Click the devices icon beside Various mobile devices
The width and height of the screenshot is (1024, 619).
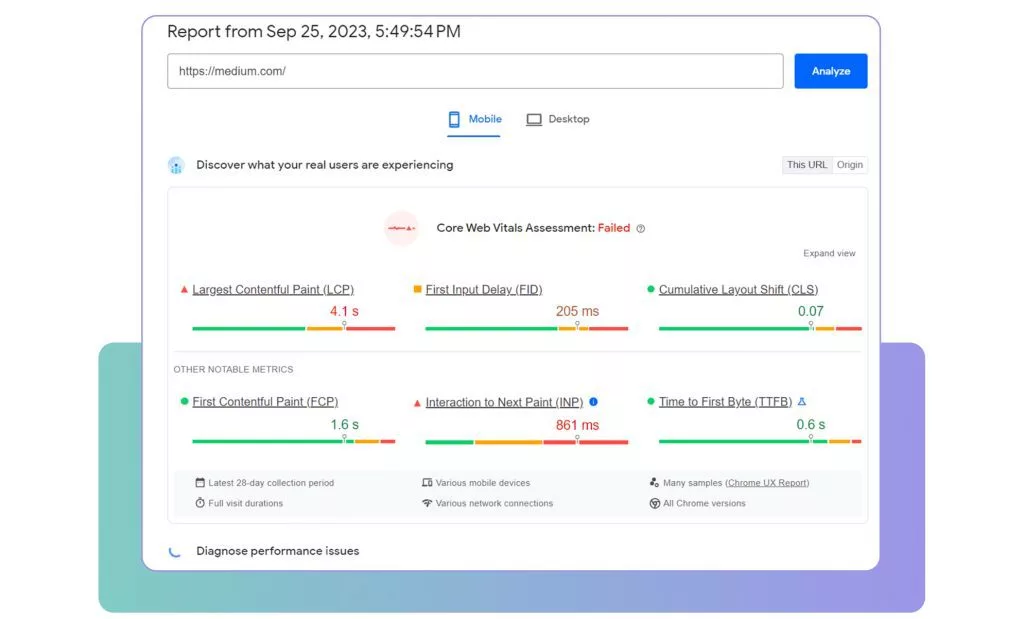coord(427,483)
